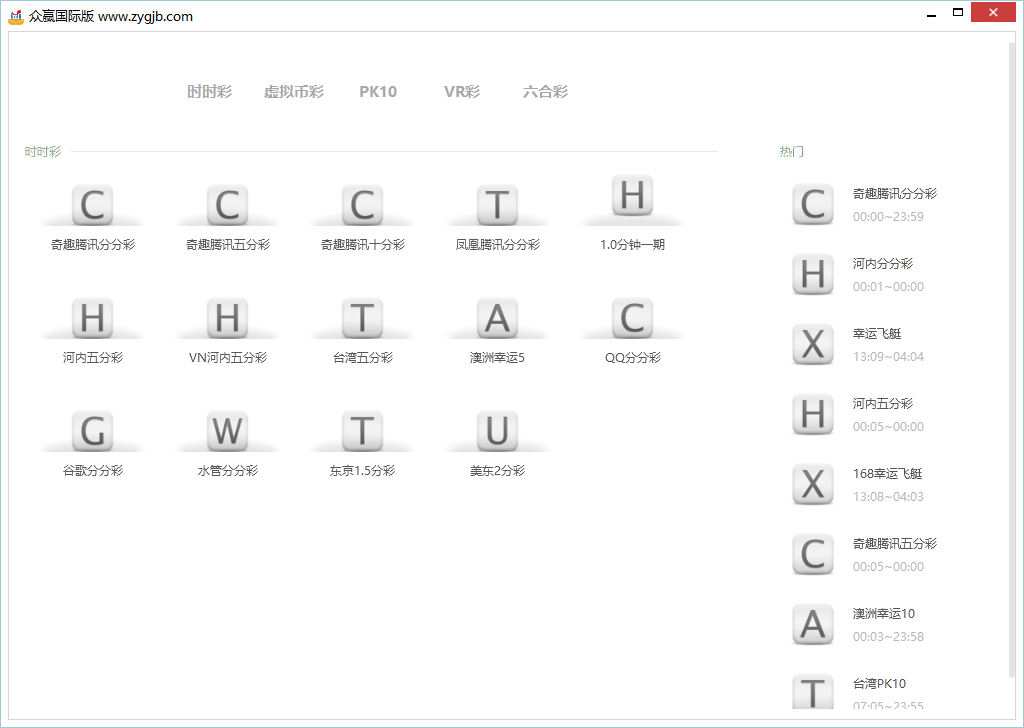Screen dimensions: 1024x728
Task: Click the 00:00~23:59 time text
Action: pyautogui.click(x=888, y=217)
